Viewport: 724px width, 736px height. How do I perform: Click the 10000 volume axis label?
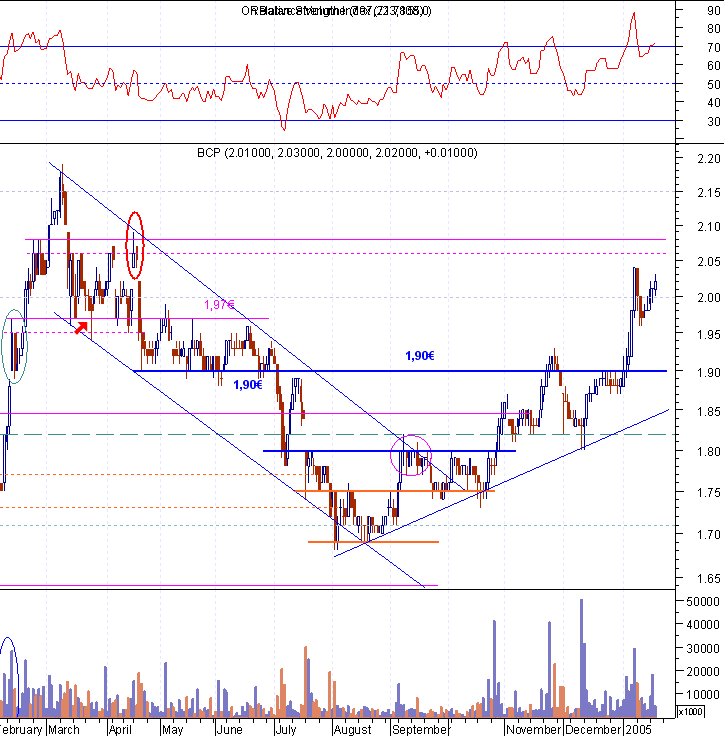703,695
